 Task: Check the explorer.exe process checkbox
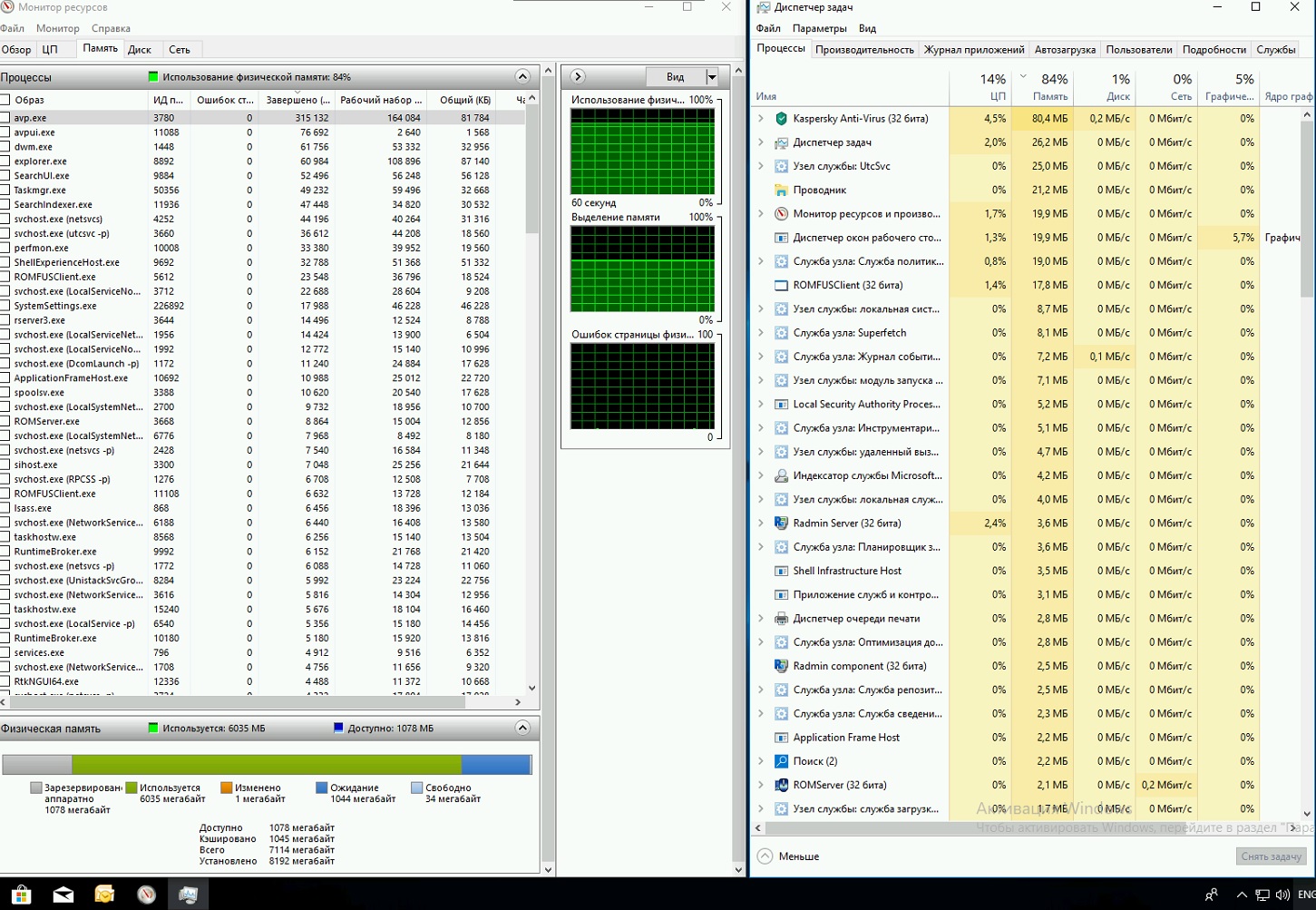(x=5, y=161)
